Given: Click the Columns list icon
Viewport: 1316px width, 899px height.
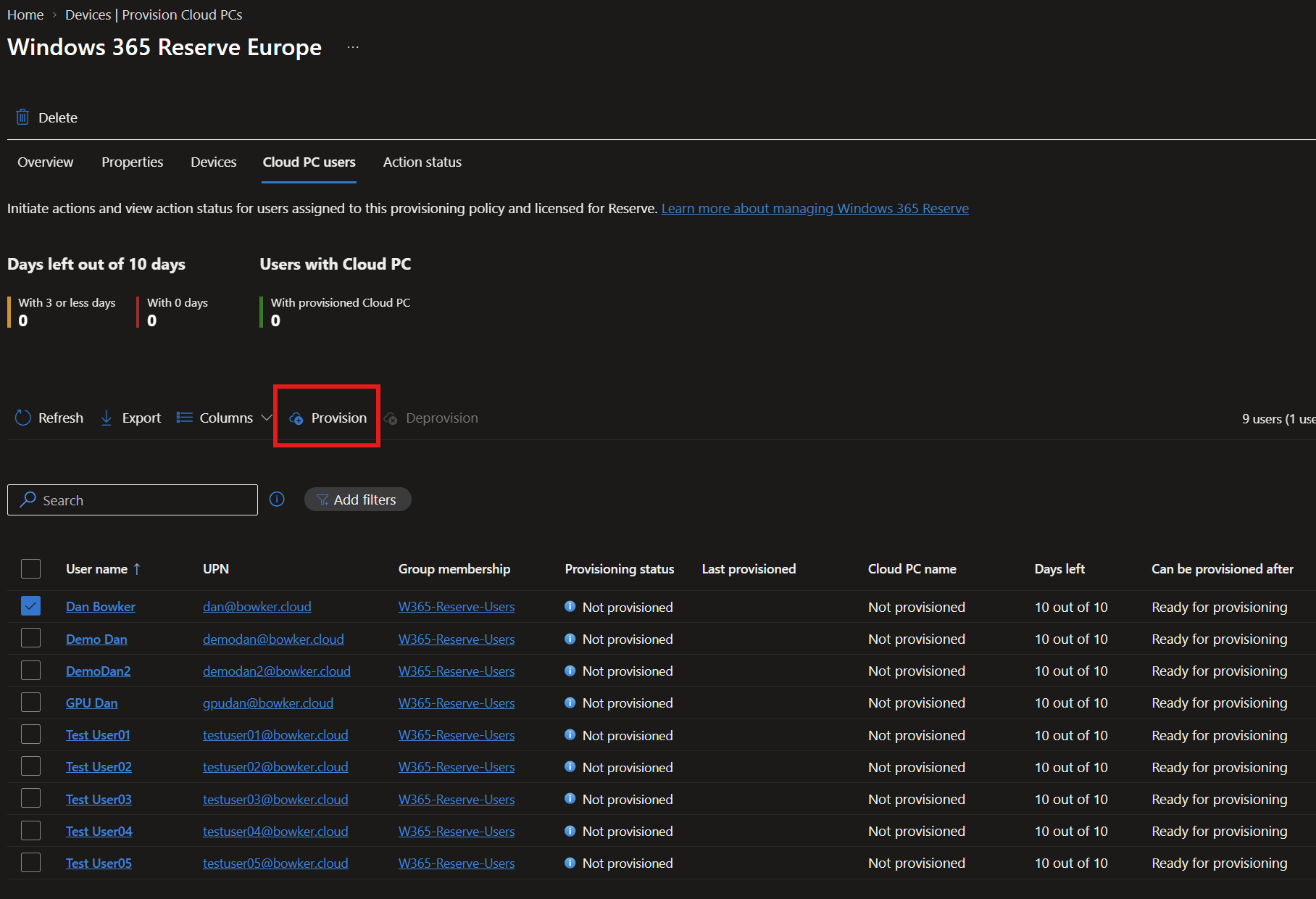Looking at the screenshot, I should (x=184, y=418).
